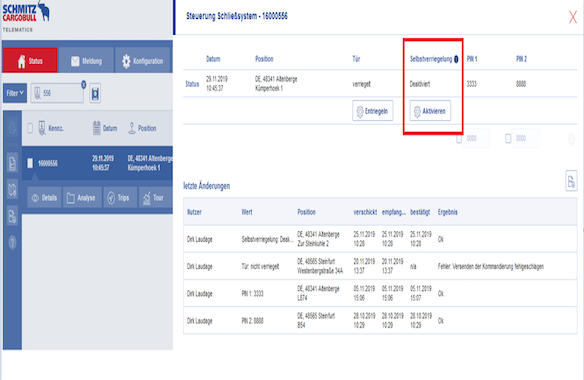Viewport: 584px width, 380px height.
Task: Open the Konfiguration tab
Action: [143, 60]
